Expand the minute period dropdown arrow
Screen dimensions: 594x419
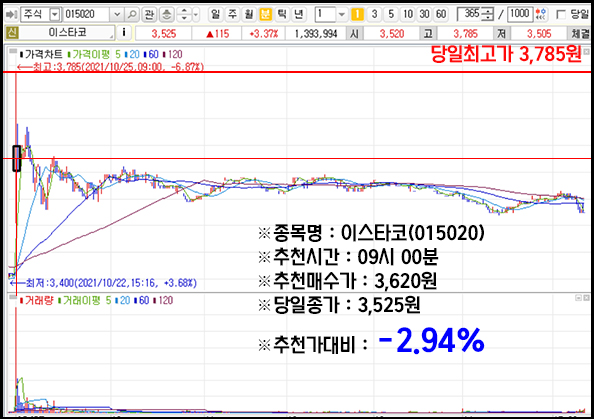click(342, 14)
